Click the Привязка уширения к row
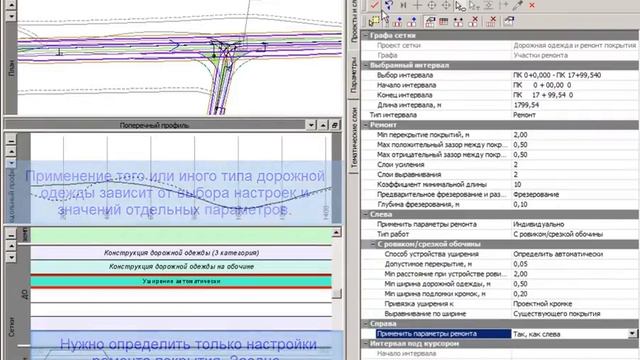Viewport: 640px width, 360px height. point(500,304)
